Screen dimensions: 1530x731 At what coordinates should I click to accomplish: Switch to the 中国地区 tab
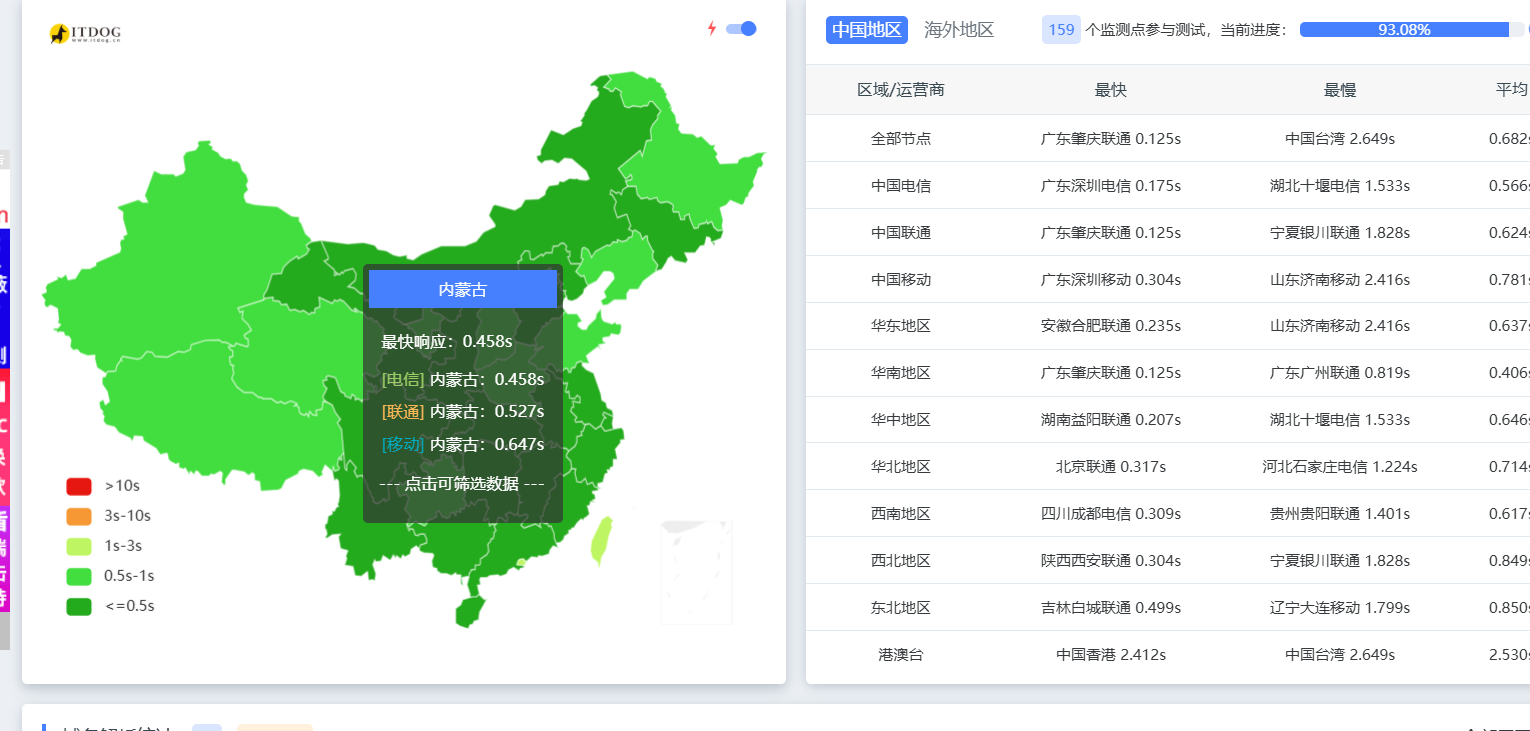pos(866,30)
